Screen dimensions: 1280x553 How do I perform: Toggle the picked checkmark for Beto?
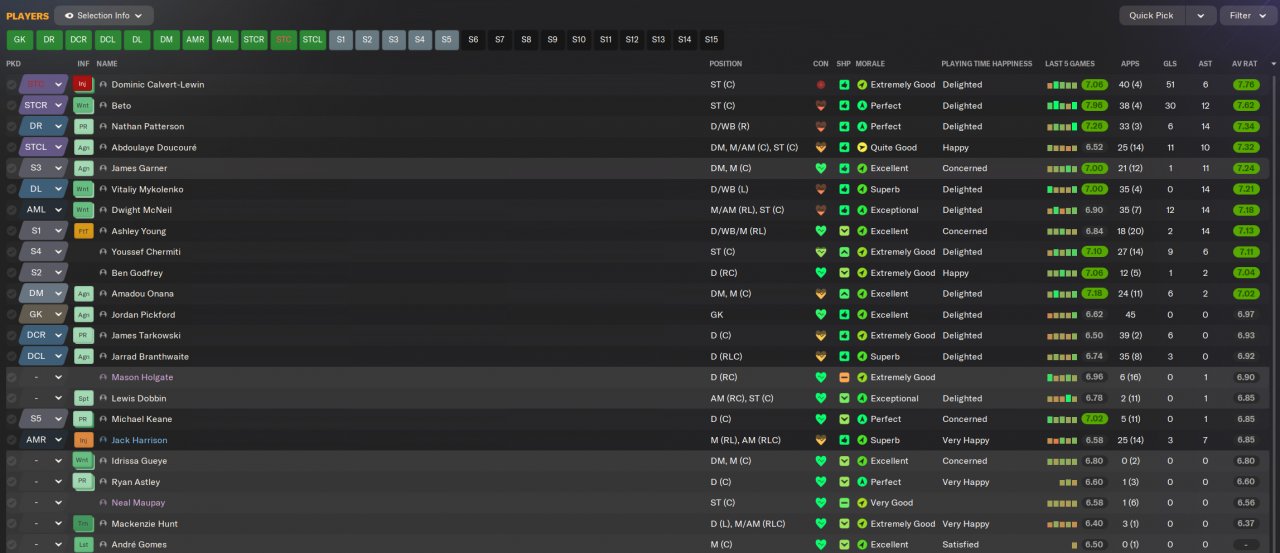click(11, 106)
